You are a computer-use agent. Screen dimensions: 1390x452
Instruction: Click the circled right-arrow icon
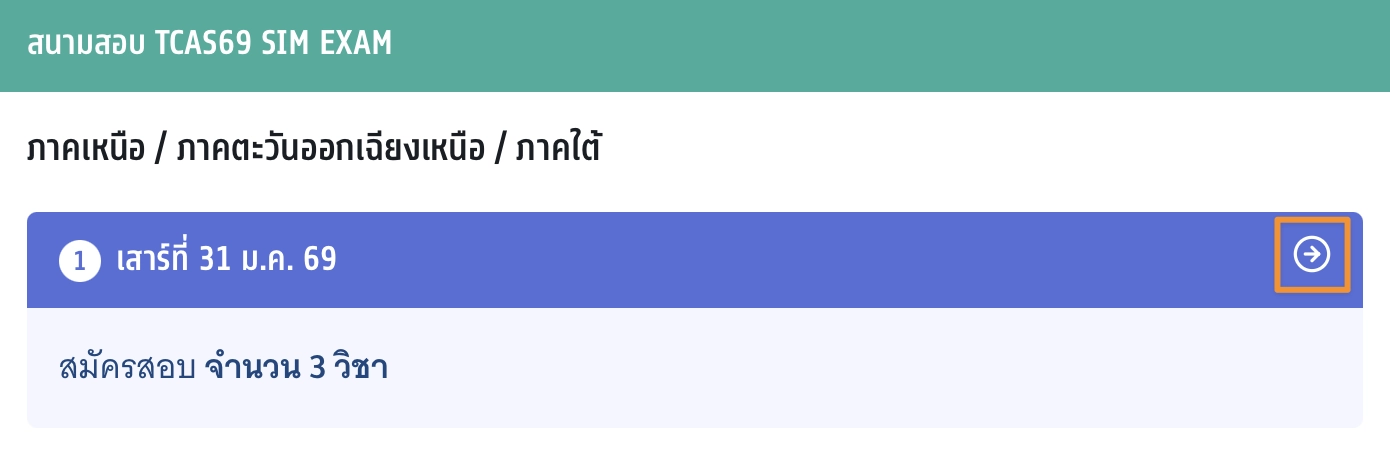click(x=1312, y=256)
